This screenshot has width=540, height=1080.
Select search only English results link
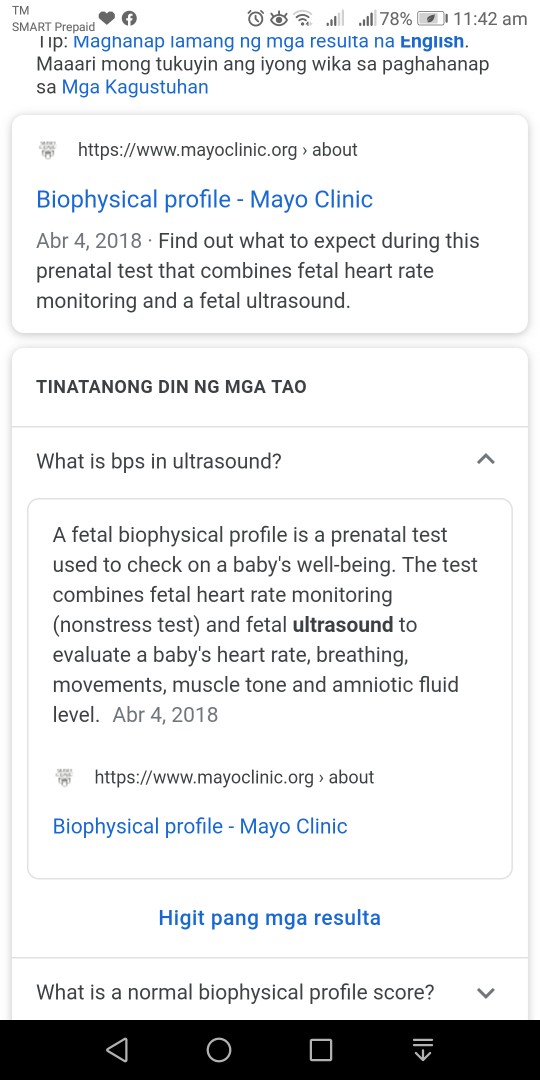[269, 41]
